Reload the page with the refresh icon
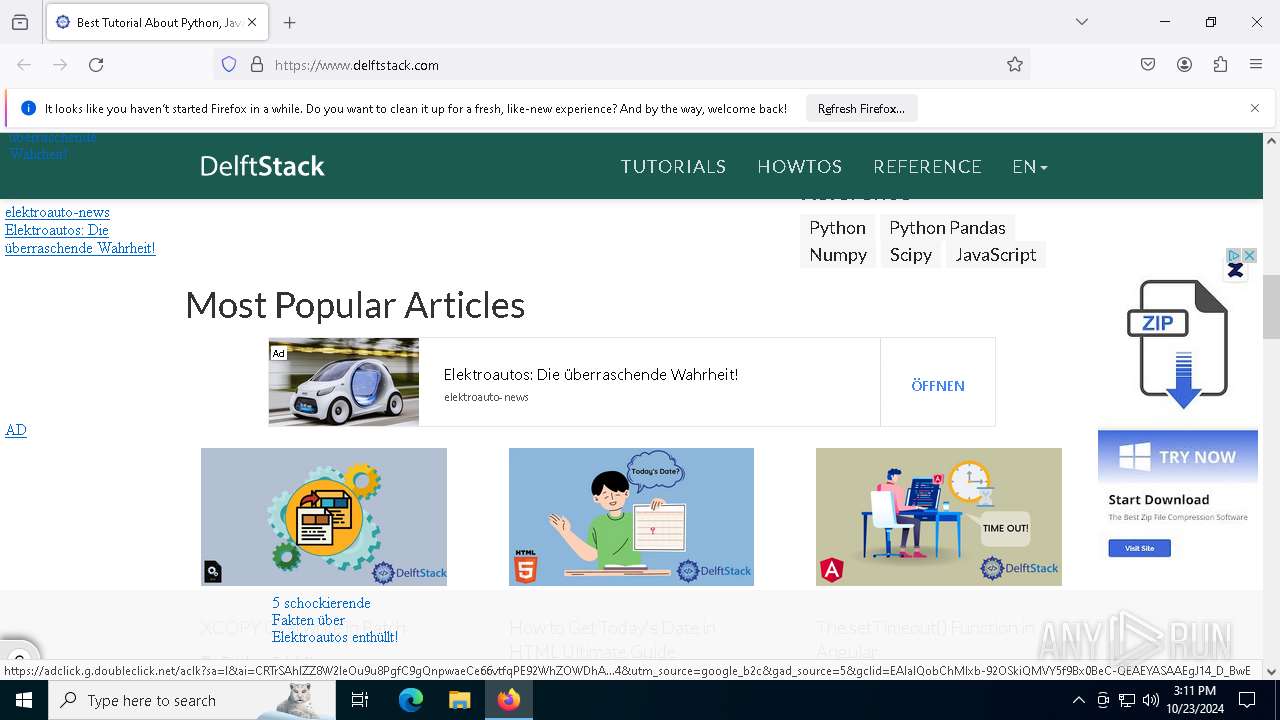 click(96, 65)
